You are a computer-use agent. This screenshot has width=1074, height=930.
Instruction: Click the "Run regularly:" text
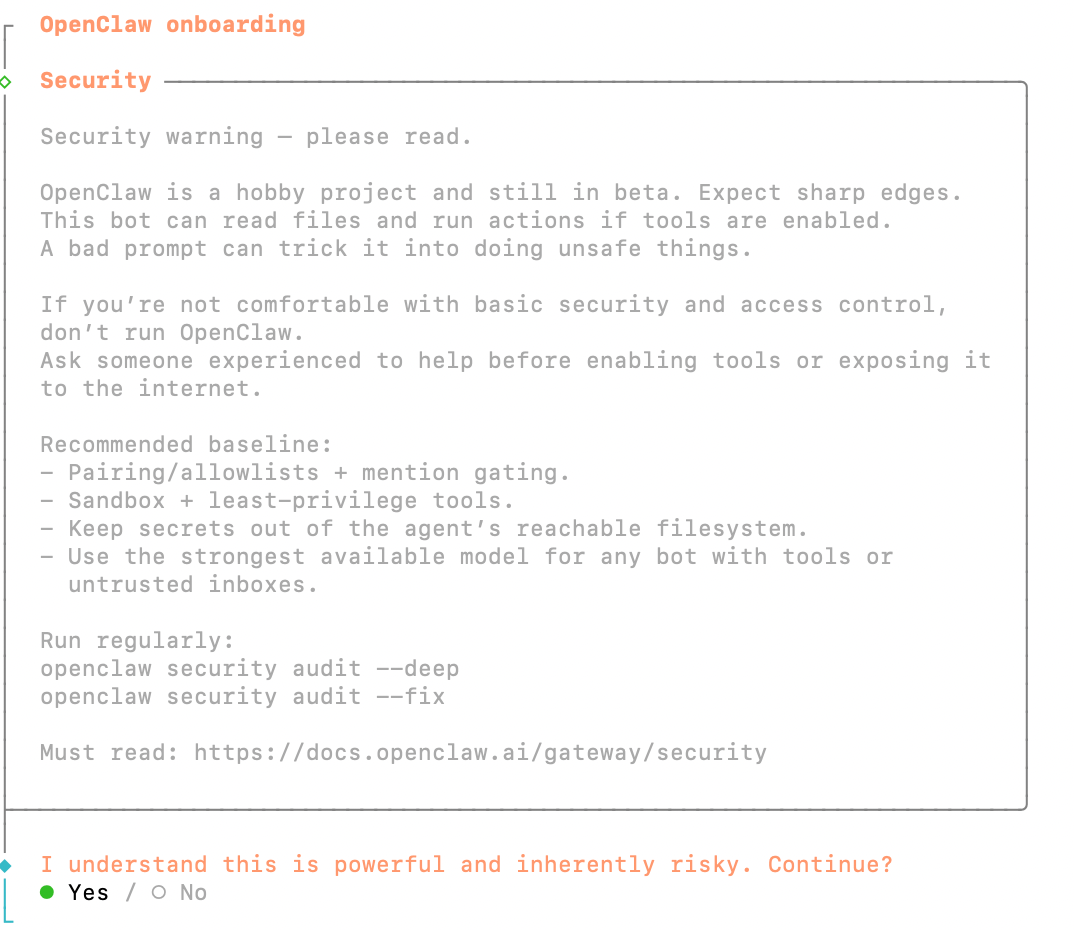(x=137, y=641)
